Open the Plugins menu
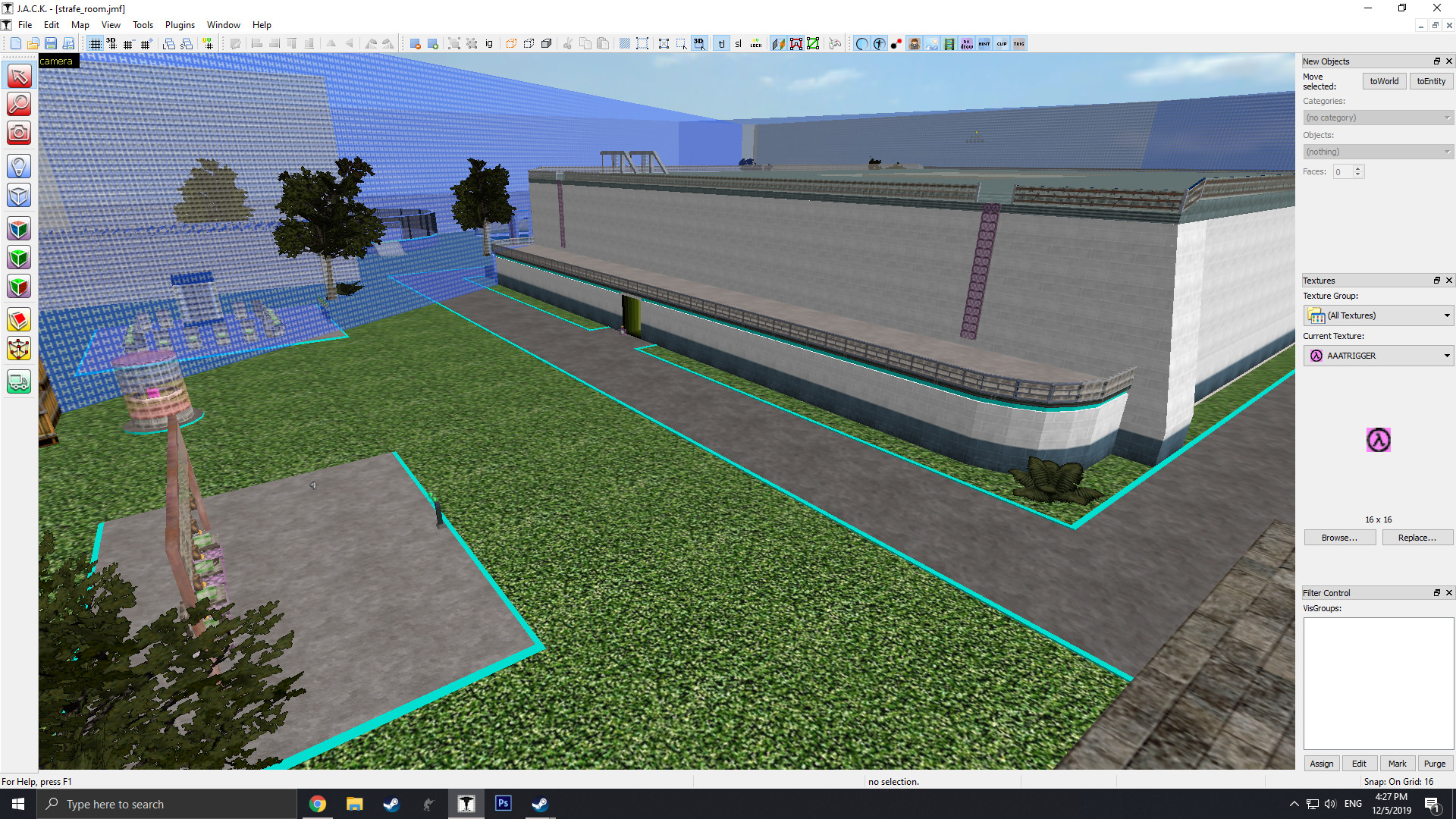The height and width of the screenshot is (819, 1456). pos(180,25)
